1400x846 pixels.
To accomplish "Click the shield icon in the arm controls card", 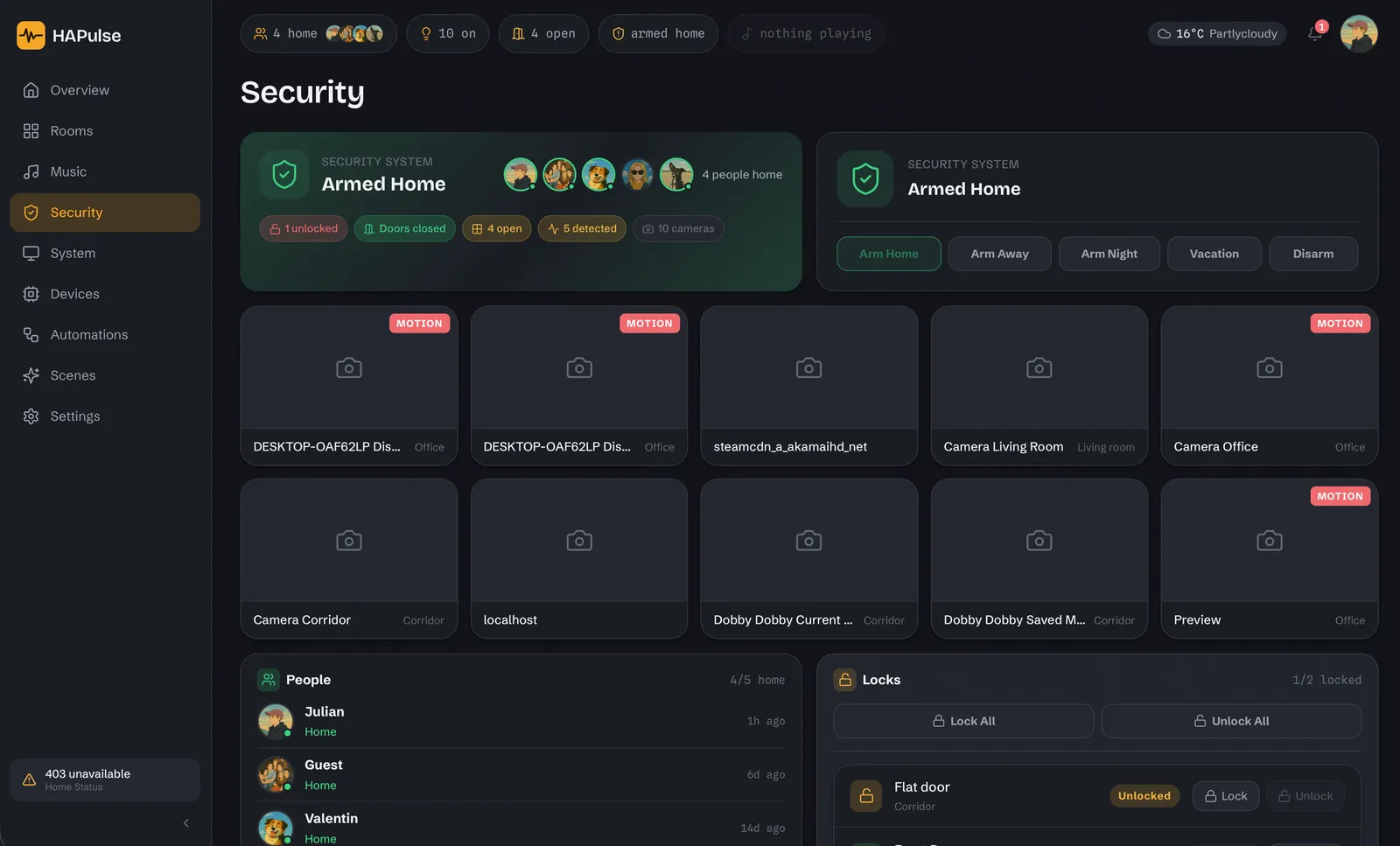I will click(x=865, y=178).
